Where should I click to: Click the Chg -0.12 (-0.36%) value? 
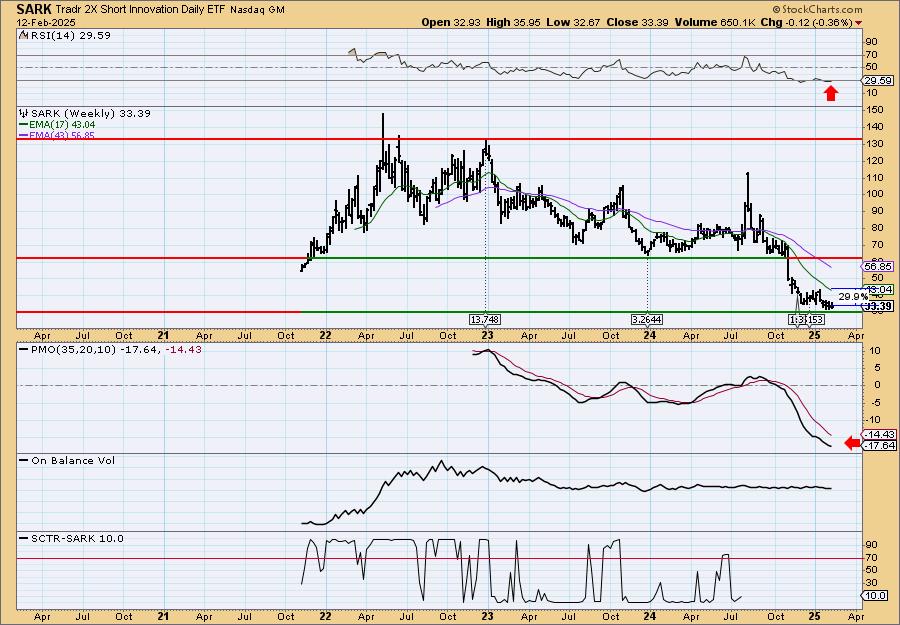(806, 22)
